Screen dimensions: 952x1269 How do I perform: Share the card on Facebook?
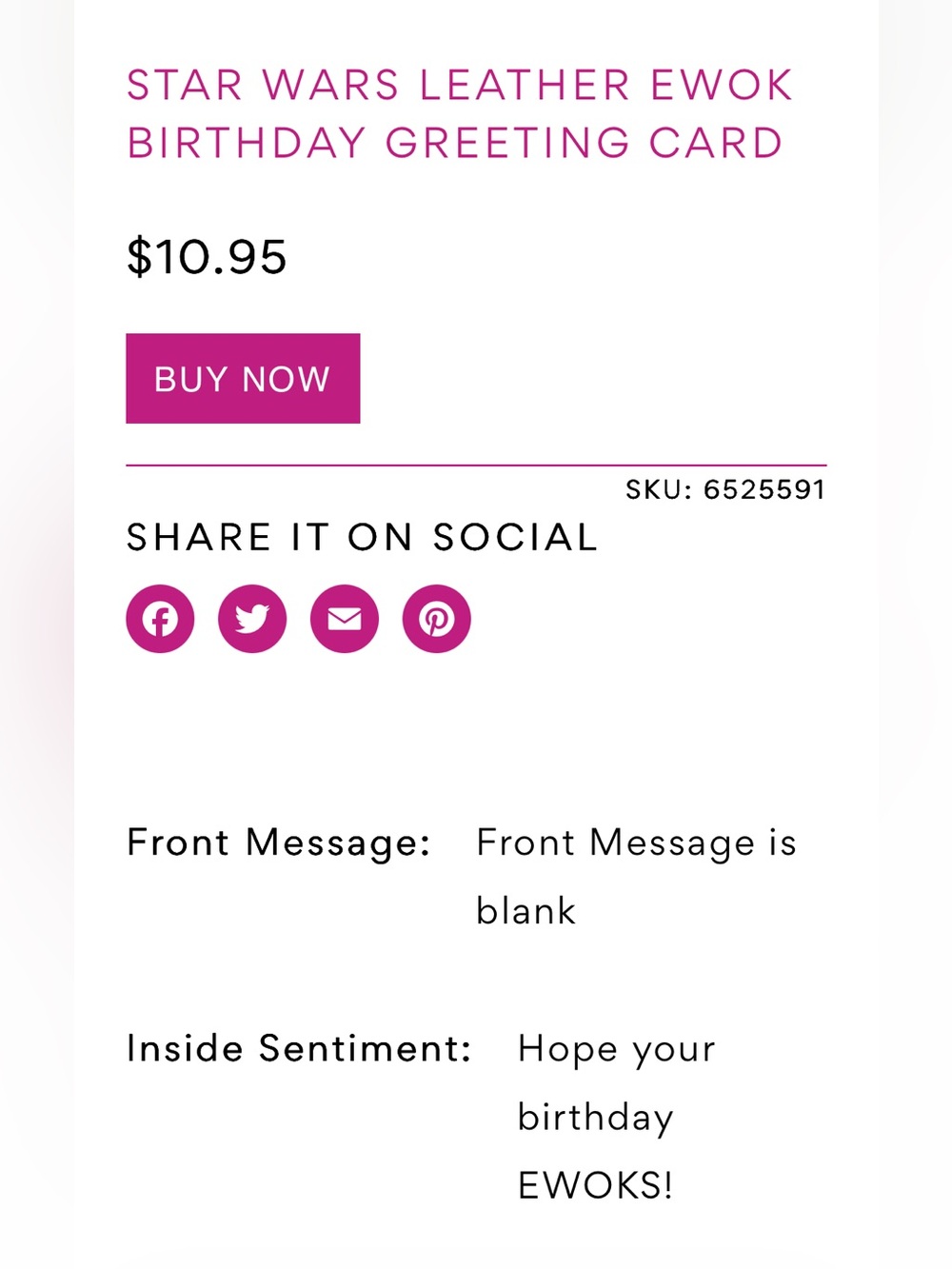(x=160, y=619)
